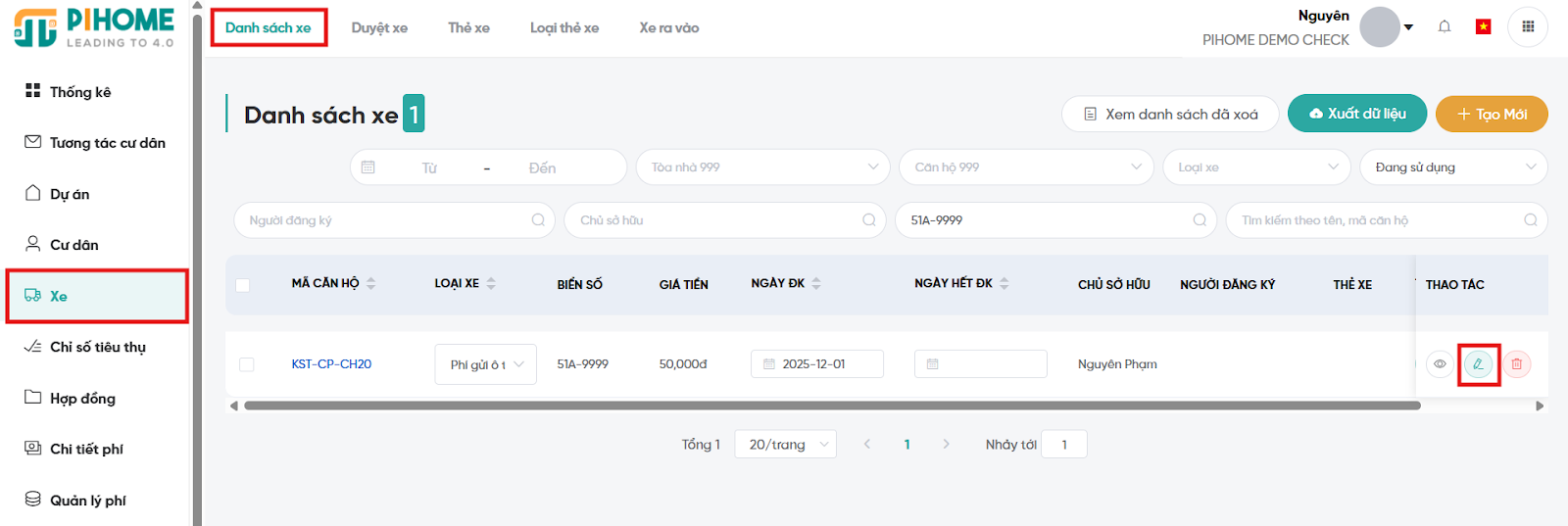Viewport: 1568px width, 526px height.
Task: Click the edit pencil icon in row
Action: pyautogui.click(x=1478, y=364)
